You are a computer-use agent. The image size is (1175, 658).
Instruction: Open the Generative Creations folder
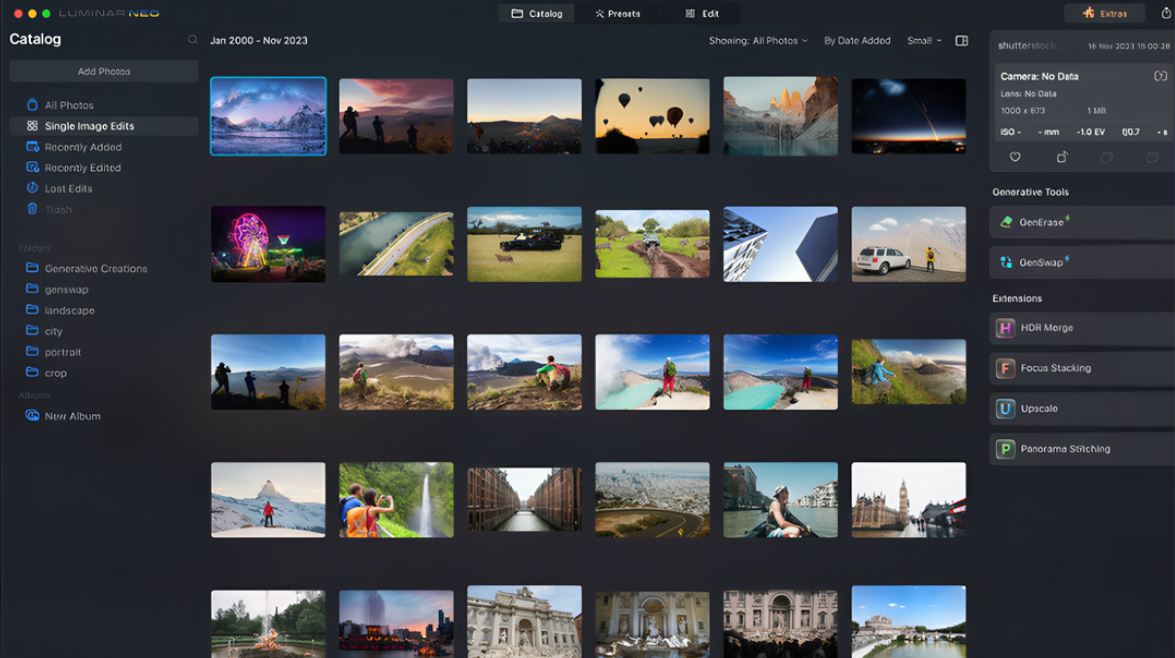pos(95,268)
